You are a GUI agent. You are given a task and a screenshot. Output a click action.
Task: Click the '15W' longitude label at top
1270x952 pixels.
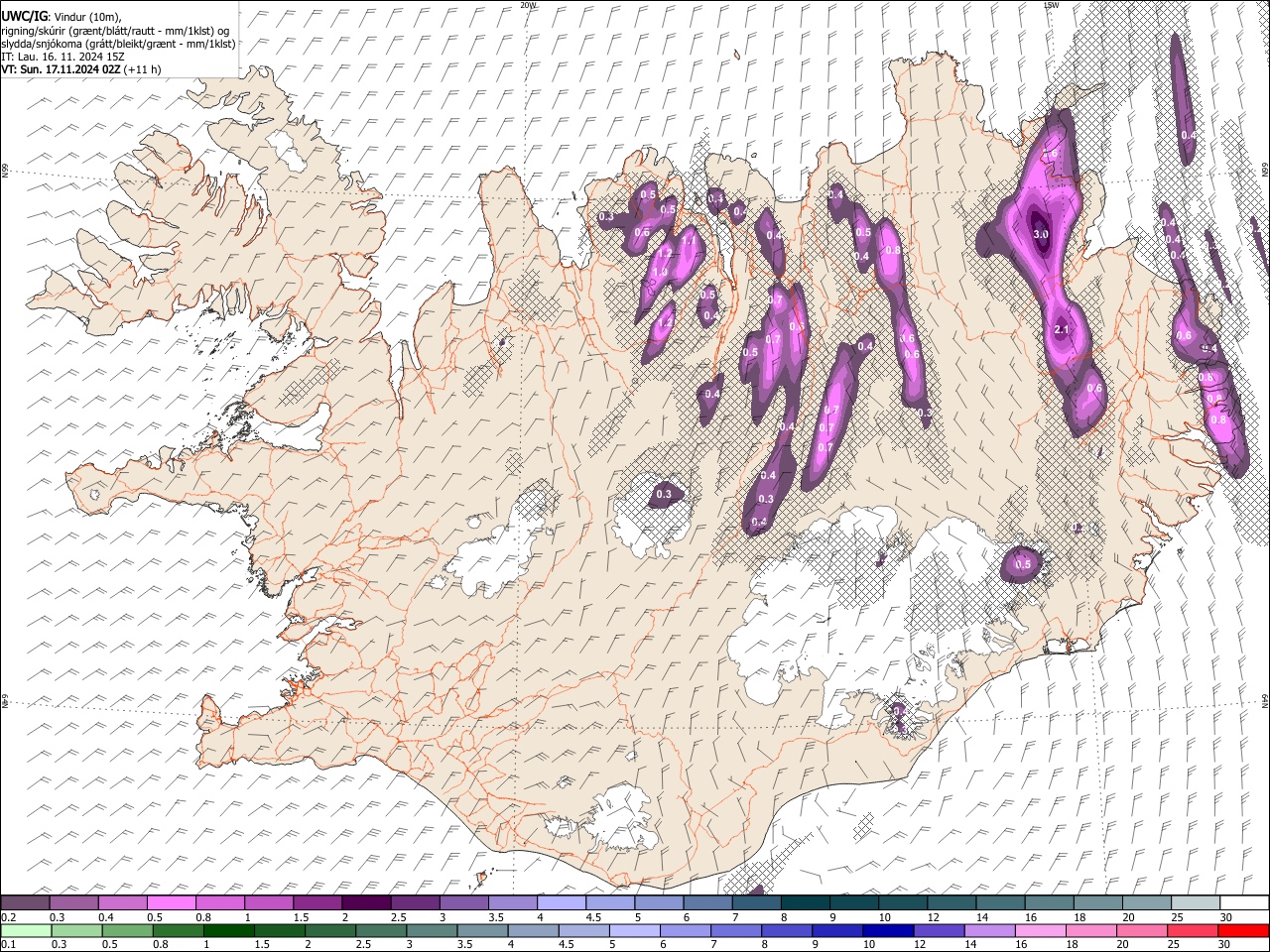pos(1051,5)
